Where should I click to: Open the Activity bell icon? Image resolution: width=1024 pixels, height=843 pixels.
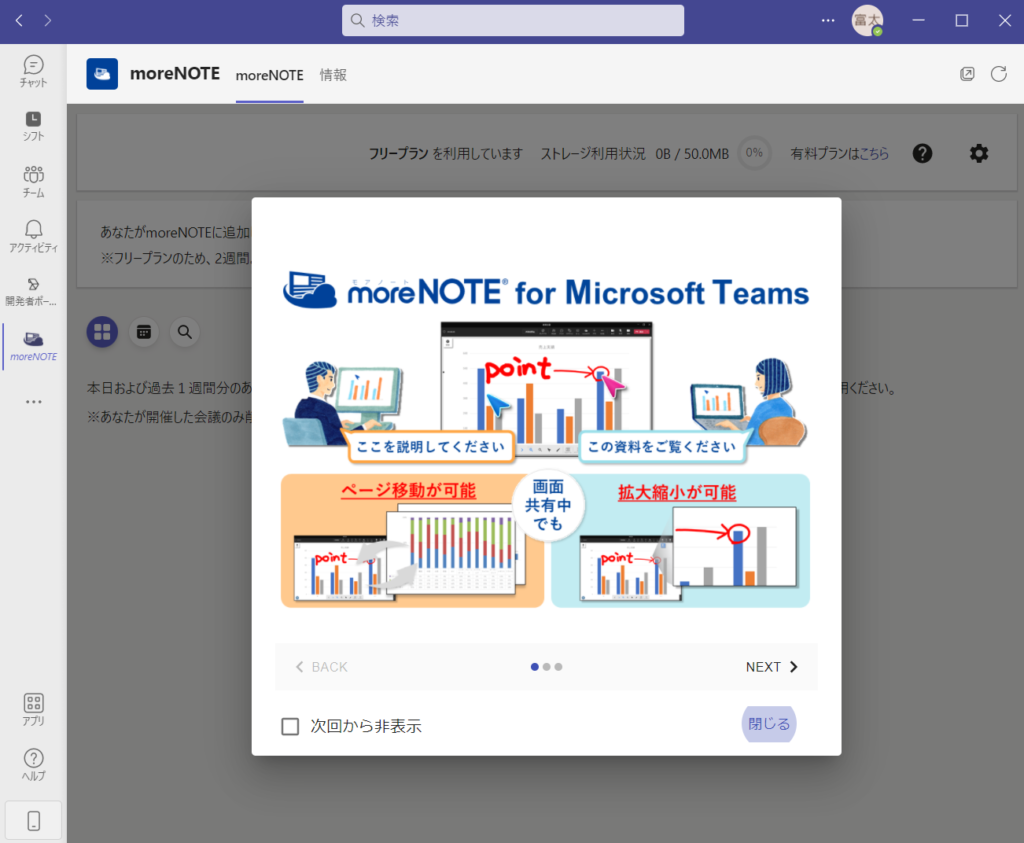[x=33, y=236]
